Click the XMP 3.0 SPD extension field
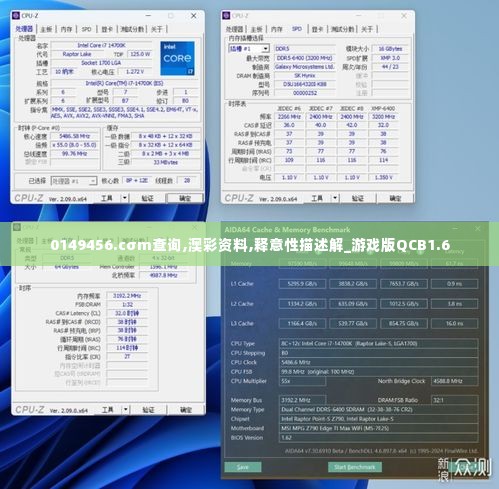499x489 pixels. (390, 58)
